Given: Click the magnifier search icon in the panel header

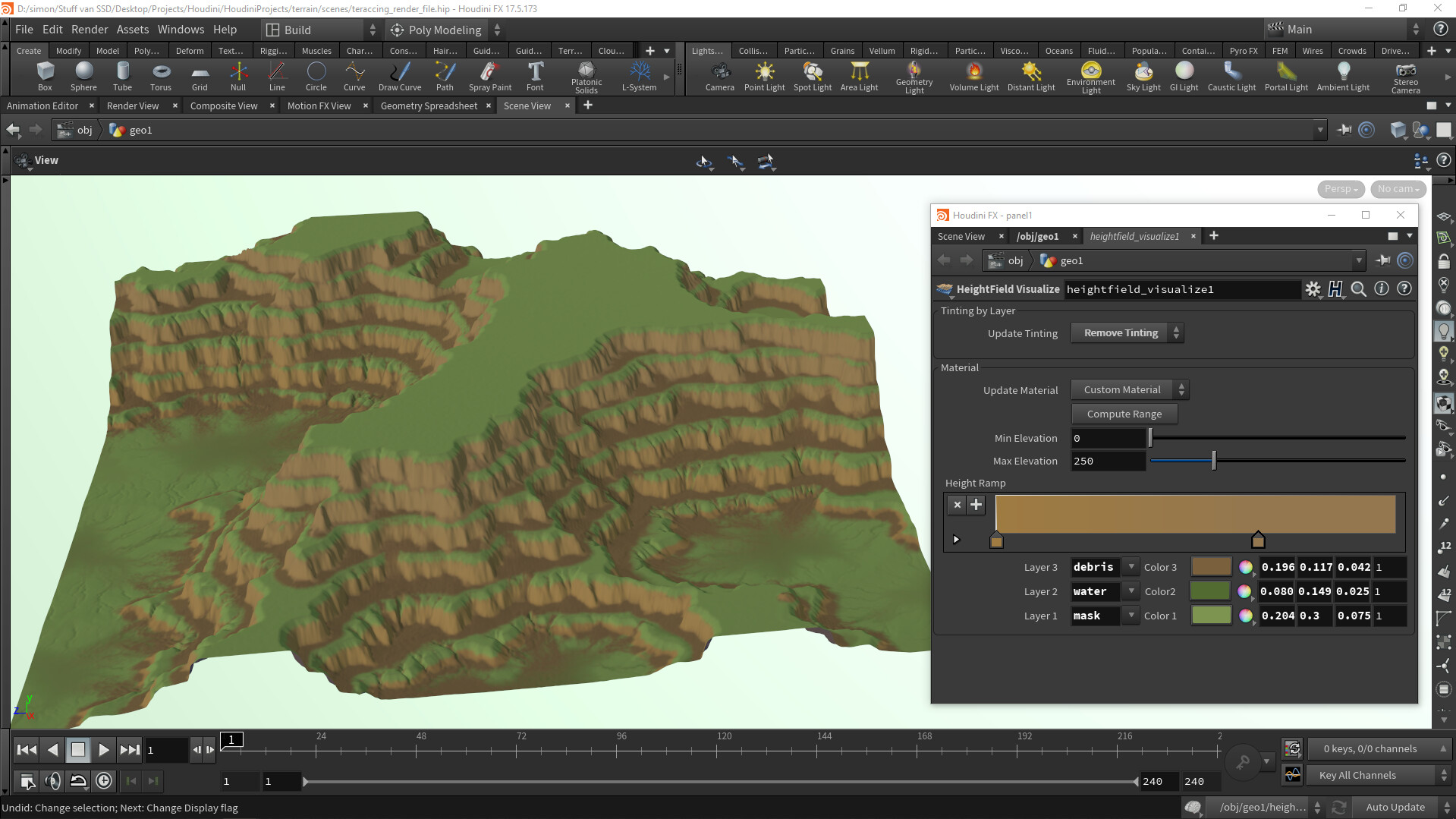Looking at the screenshot, I should coord(1358,289).
